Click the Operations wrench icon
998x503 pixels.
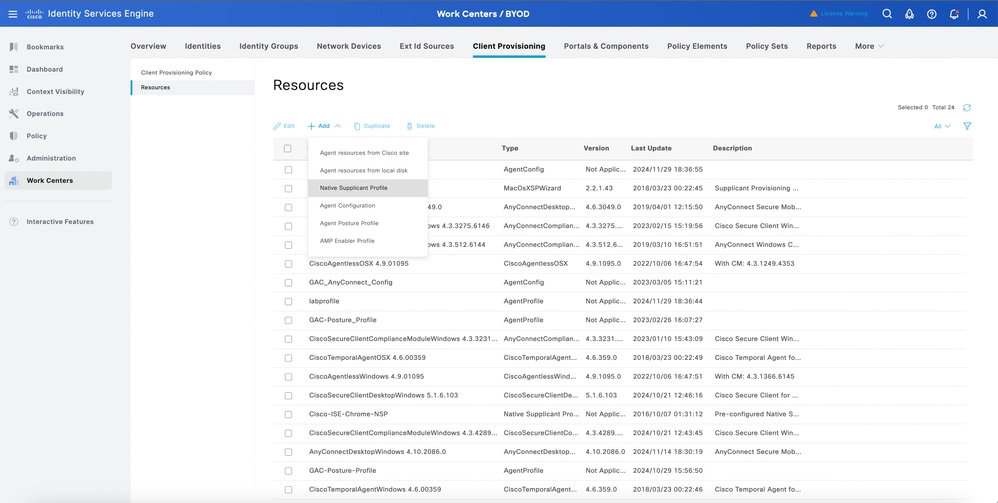pyautogui.click(x=13, y=114)
